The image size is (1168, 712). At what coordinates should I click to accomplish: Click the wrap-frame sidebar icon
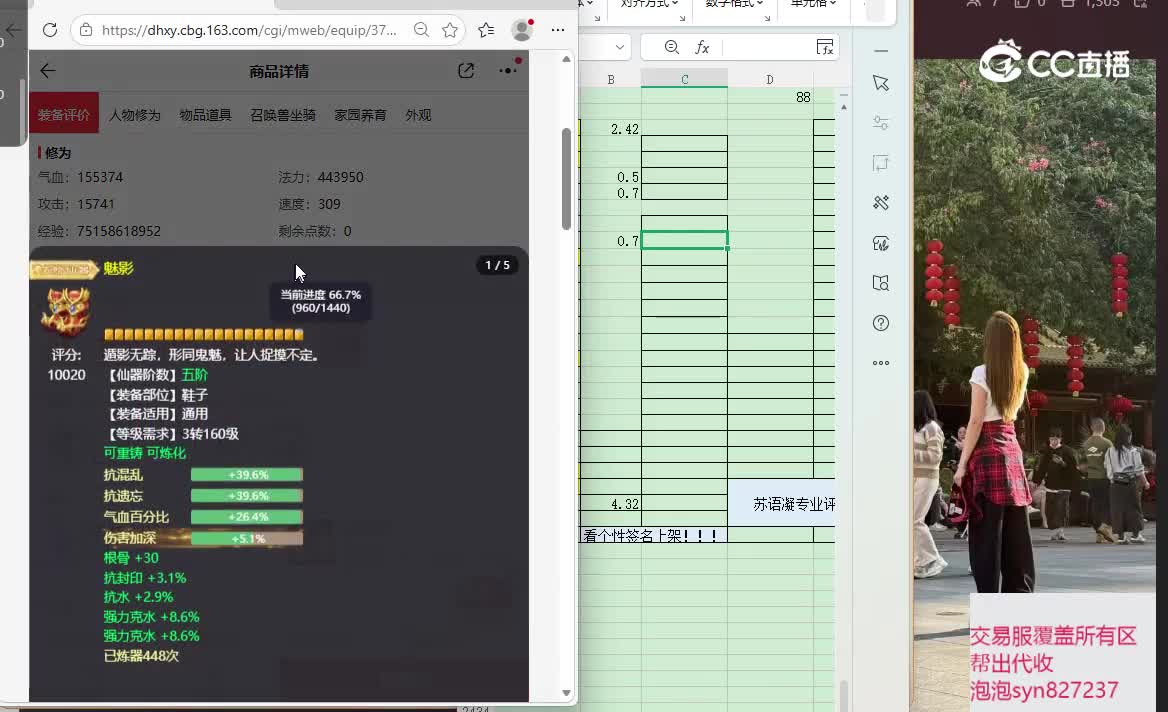tap(880, 163)
